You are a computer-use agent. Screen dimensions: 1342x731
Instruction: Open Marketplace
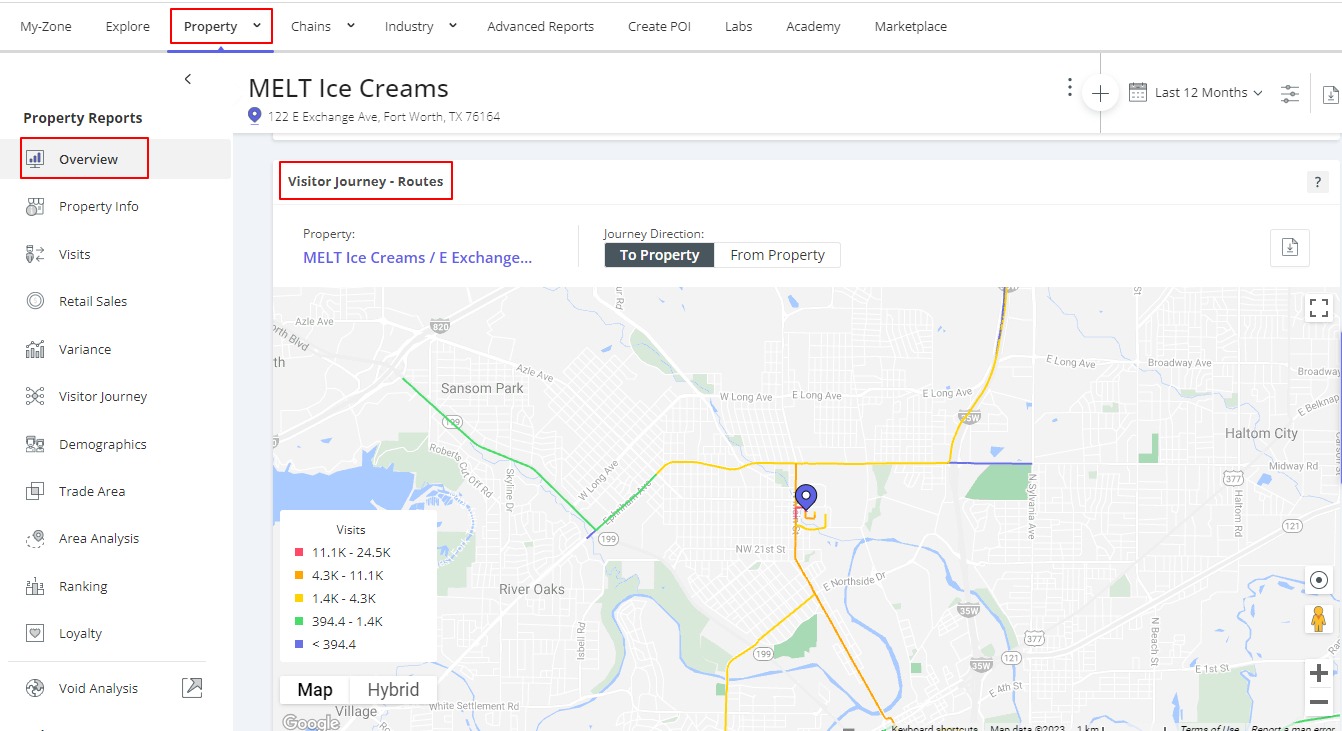[x=910, y=26]
